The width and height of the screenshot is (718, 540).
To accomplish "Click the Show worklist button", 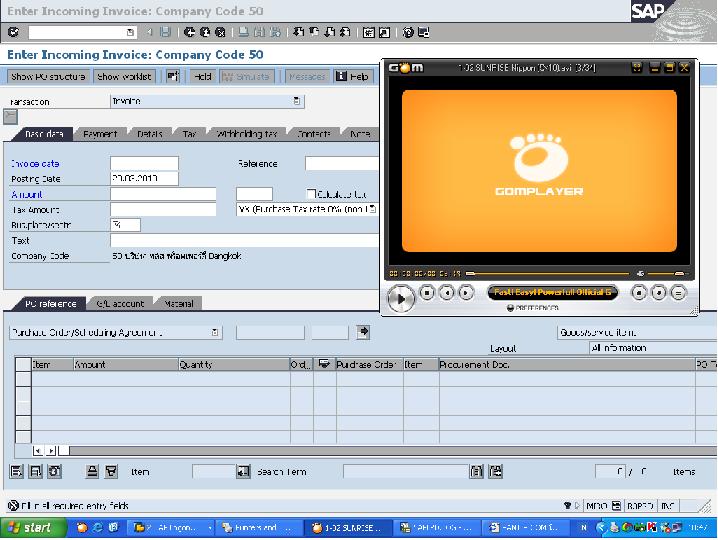I will tap(125, 76).
